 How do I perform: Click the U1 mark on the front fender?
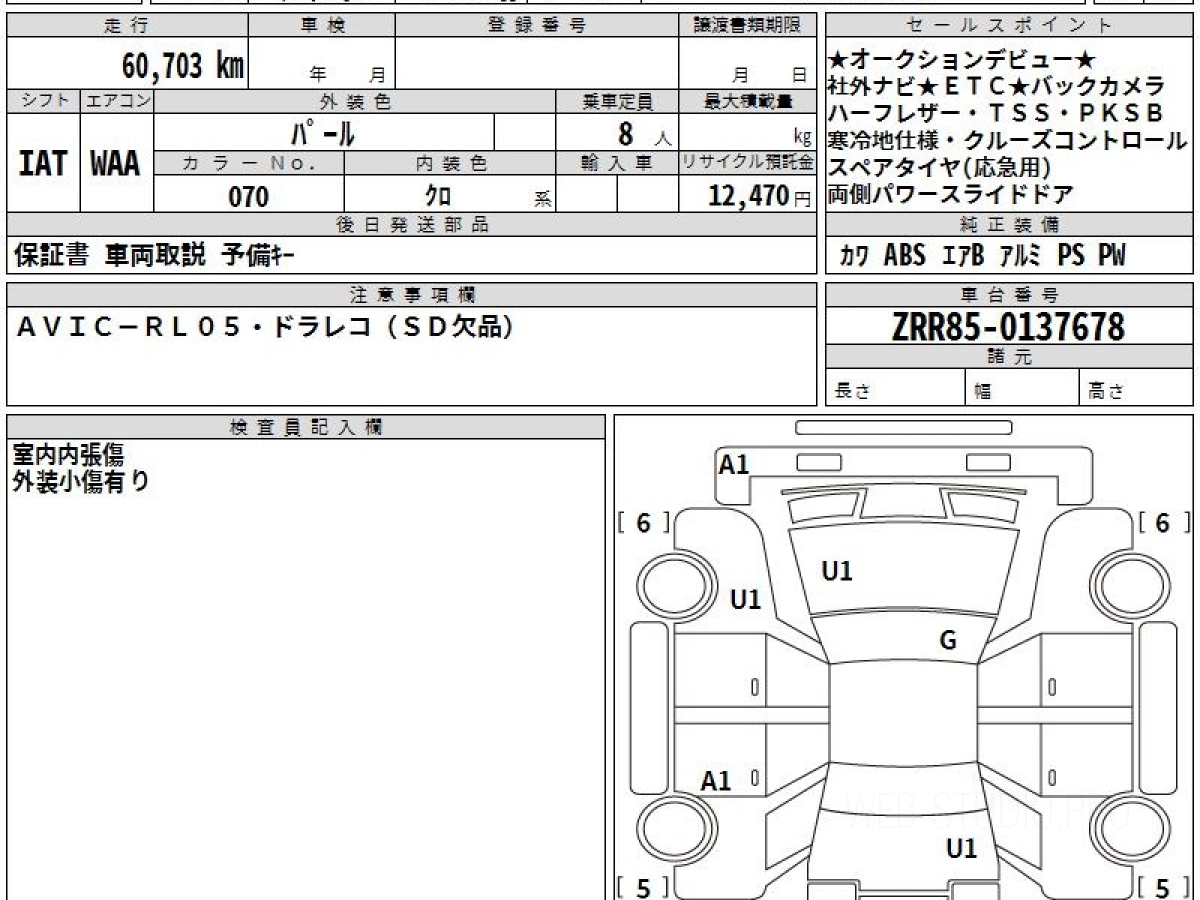pyautogui.click(x=746, y=600)
